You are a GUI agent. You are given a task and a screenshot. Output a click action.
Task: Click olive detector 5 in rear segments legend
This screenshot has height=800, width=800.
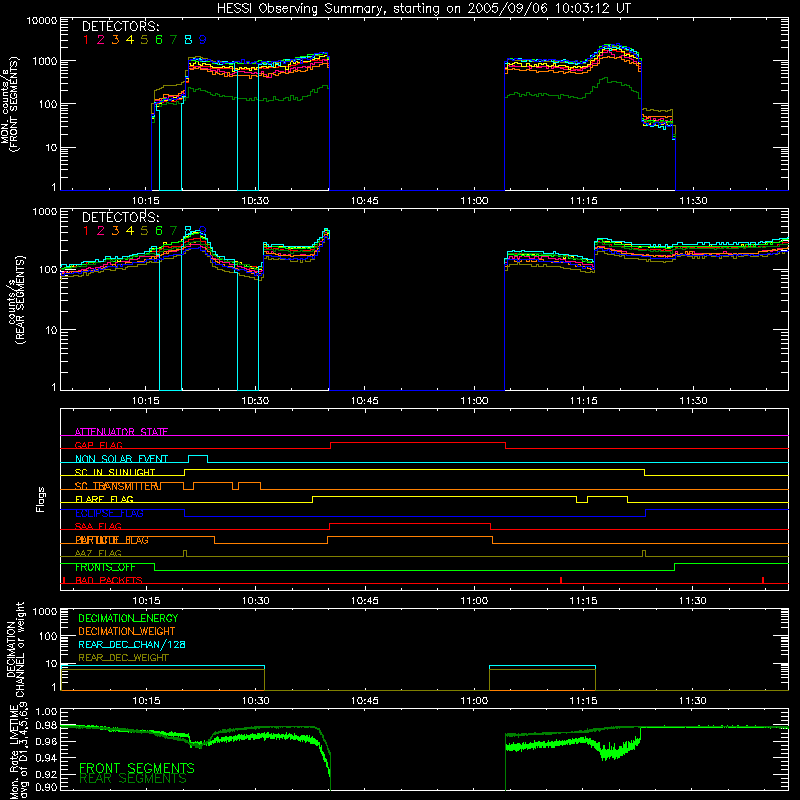pos(144,231)
